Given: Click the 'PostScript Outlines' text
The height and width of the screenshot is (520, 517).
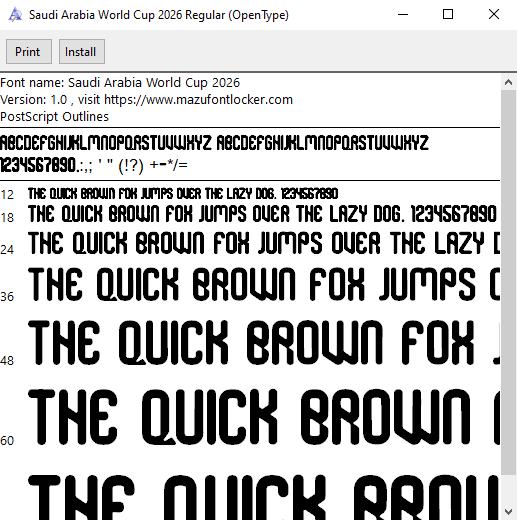Looking at the screenshot, I should (x=54, y=117).
